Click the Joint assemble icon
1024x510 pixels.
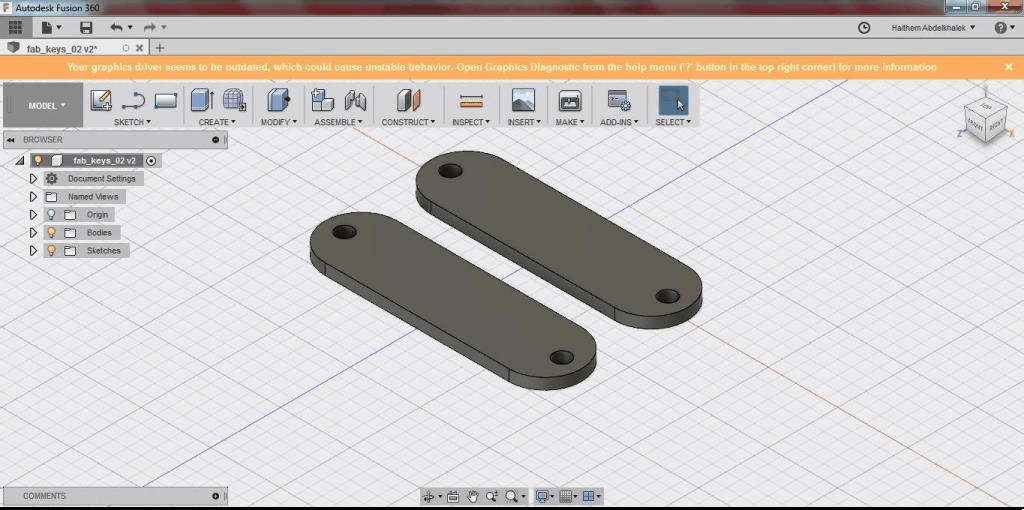pos(355,100)
